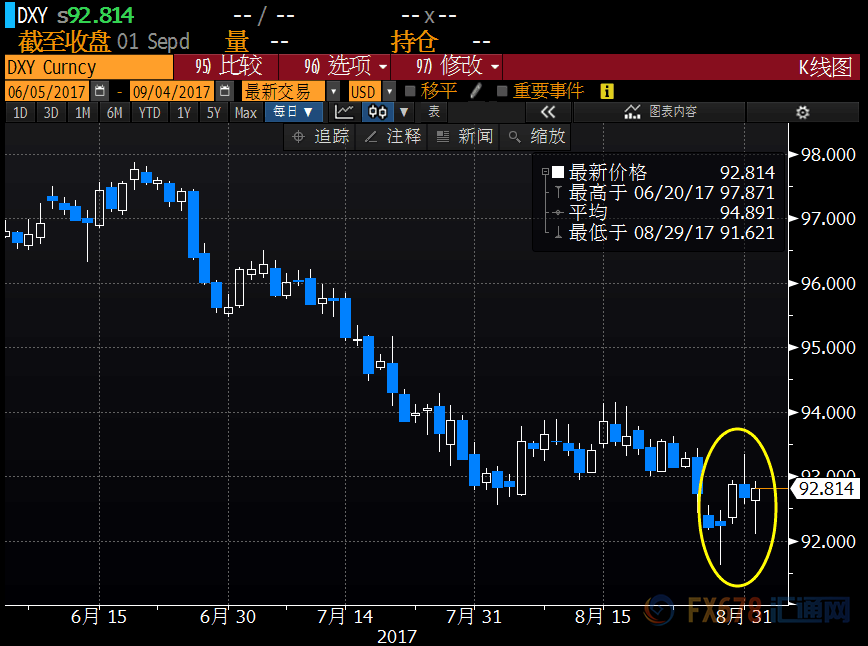Screen dimensions: 868x646
Task: Toggle the 重要事件 key events checkbox
Action: point(502,91)
